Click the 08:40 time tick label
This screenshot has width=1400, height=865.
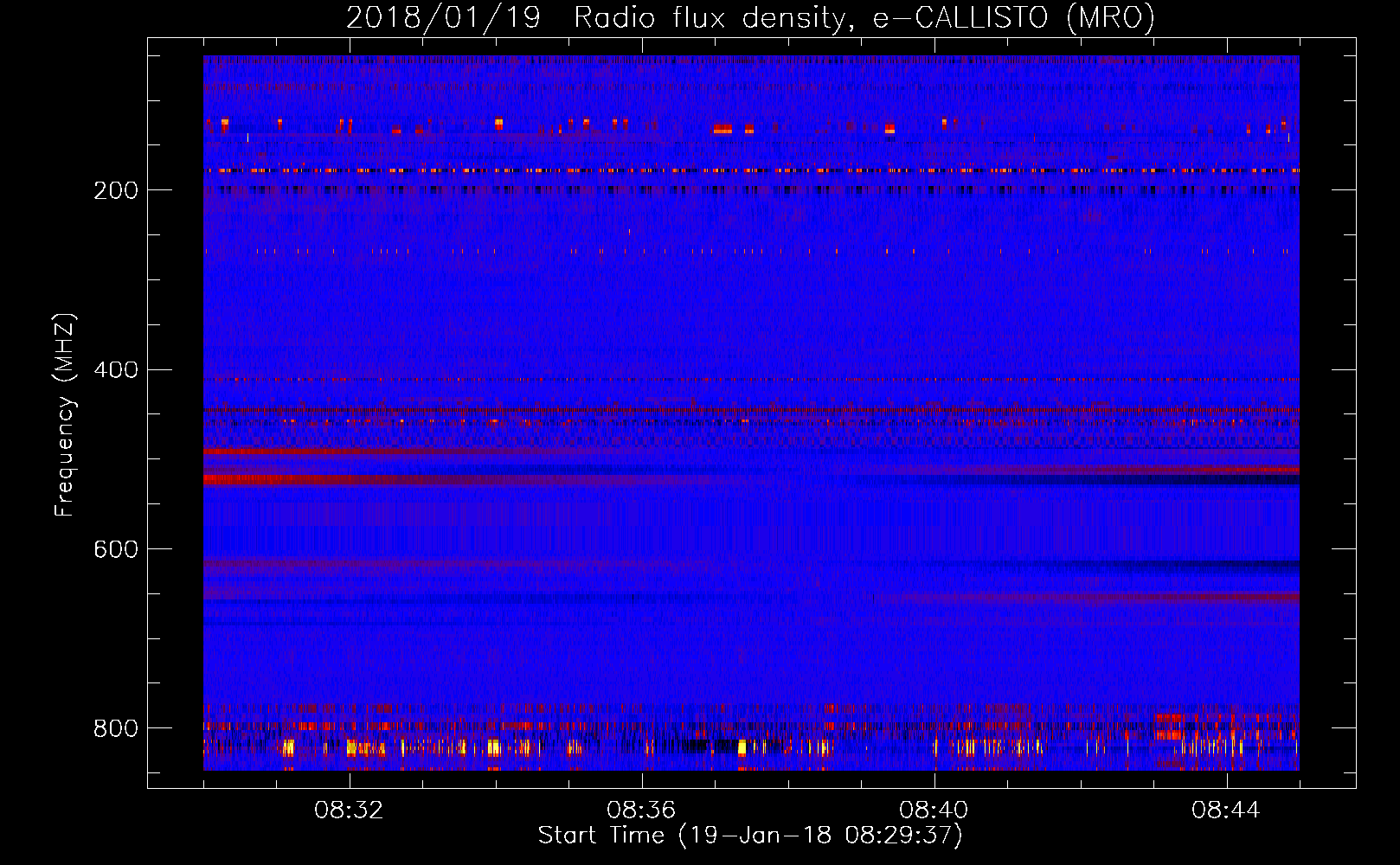tap(934, 811)
